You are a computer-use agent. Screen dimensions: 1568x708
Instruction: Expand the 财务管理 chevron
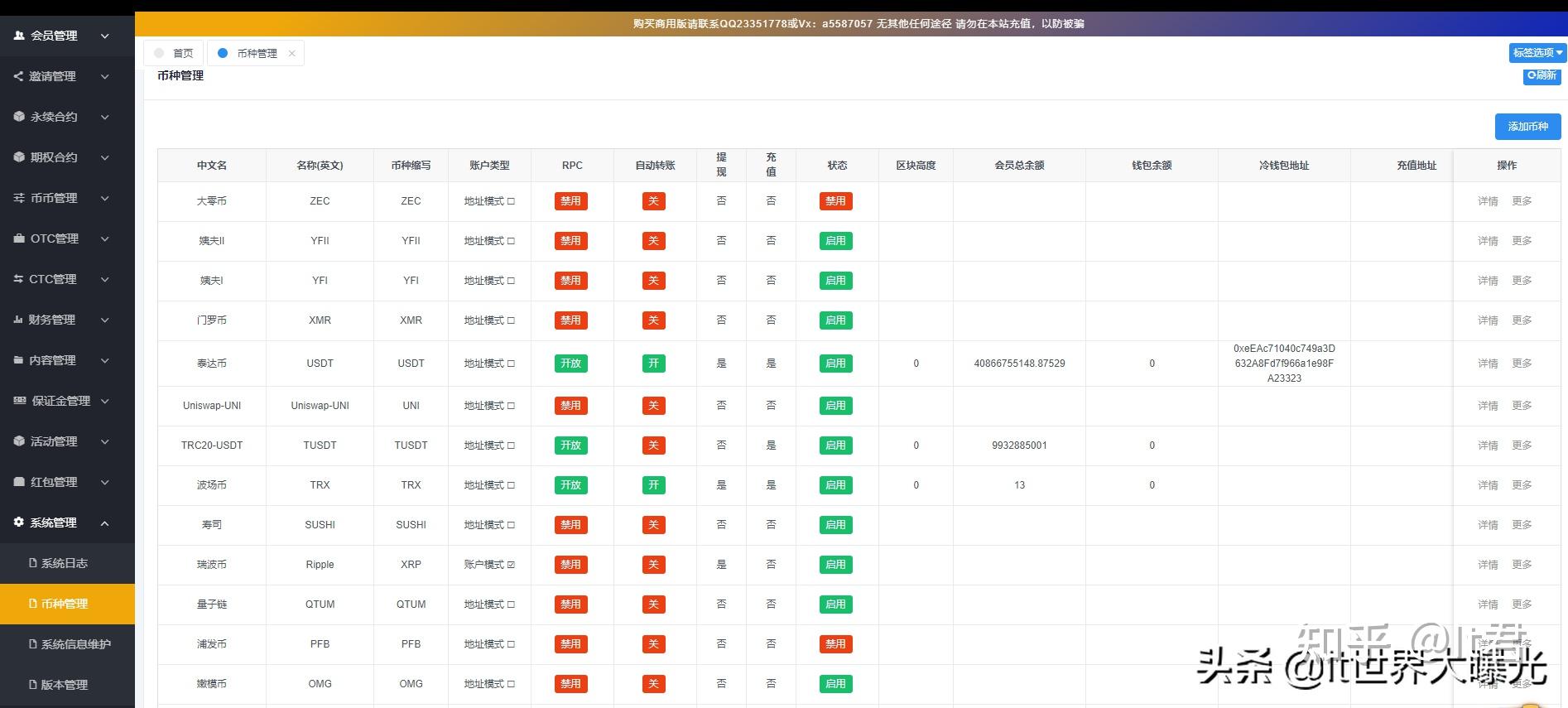click(x=105, y=320)
